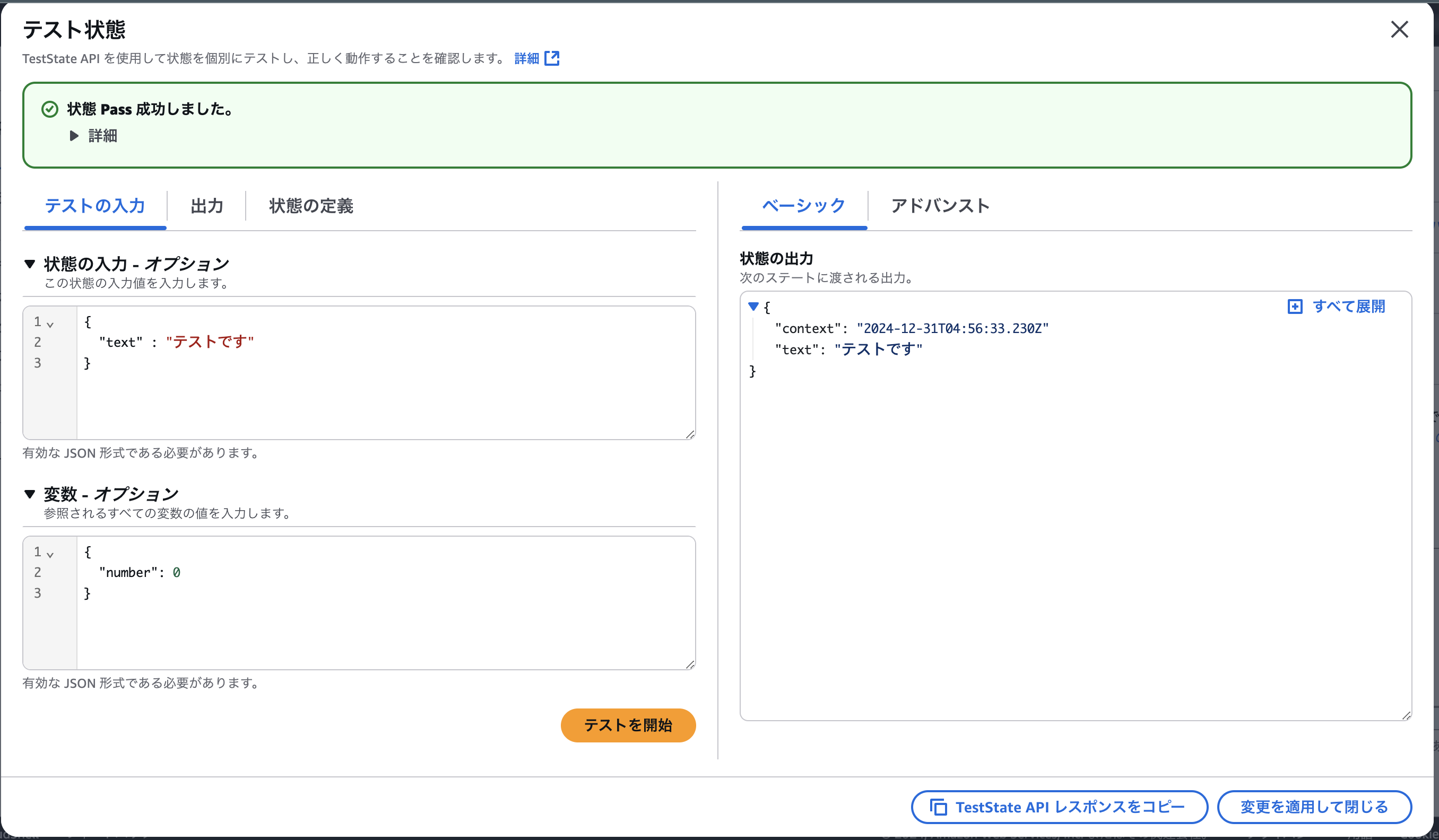Collapse the 変数 - オプション section

coord(29,494)
